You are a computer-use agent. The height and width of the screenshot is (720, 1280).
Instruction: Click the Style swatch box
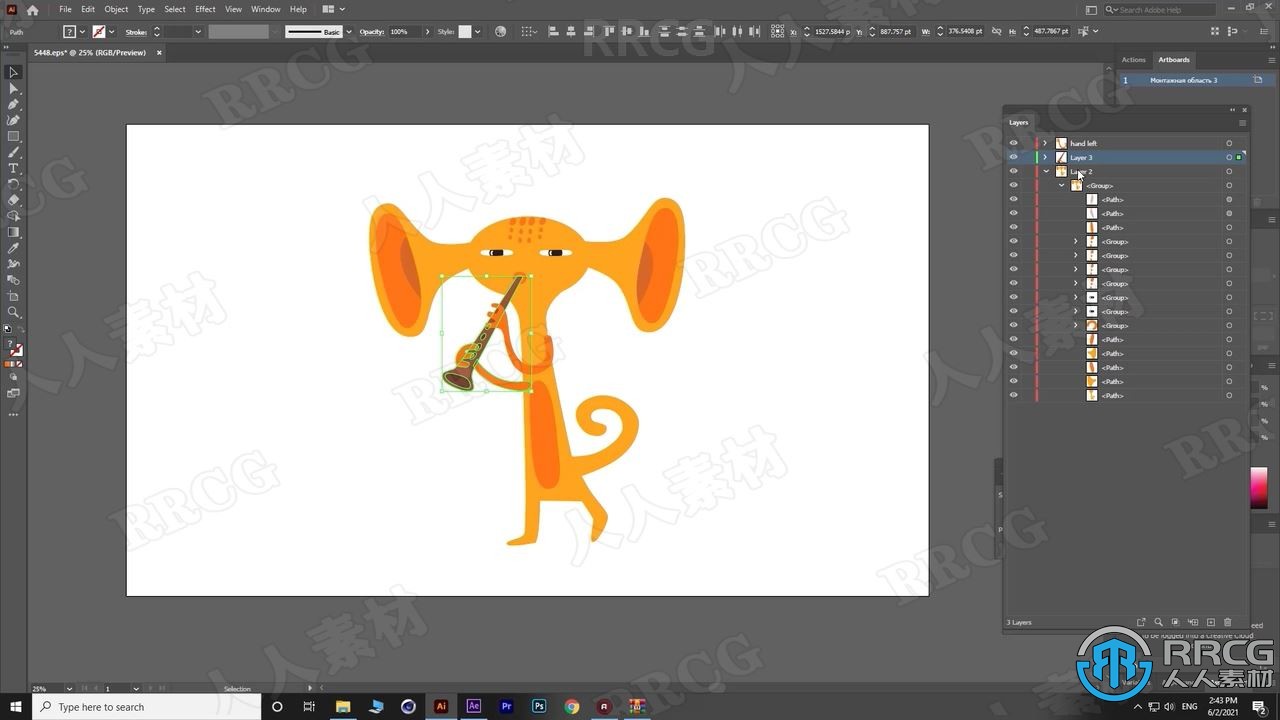tap(465, 32)
